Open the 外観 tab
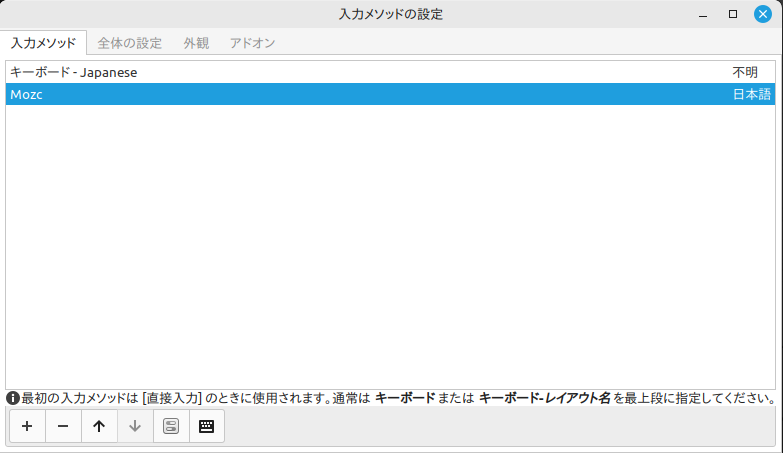Screen dimensions: 783x453 (x=196, y=43)
